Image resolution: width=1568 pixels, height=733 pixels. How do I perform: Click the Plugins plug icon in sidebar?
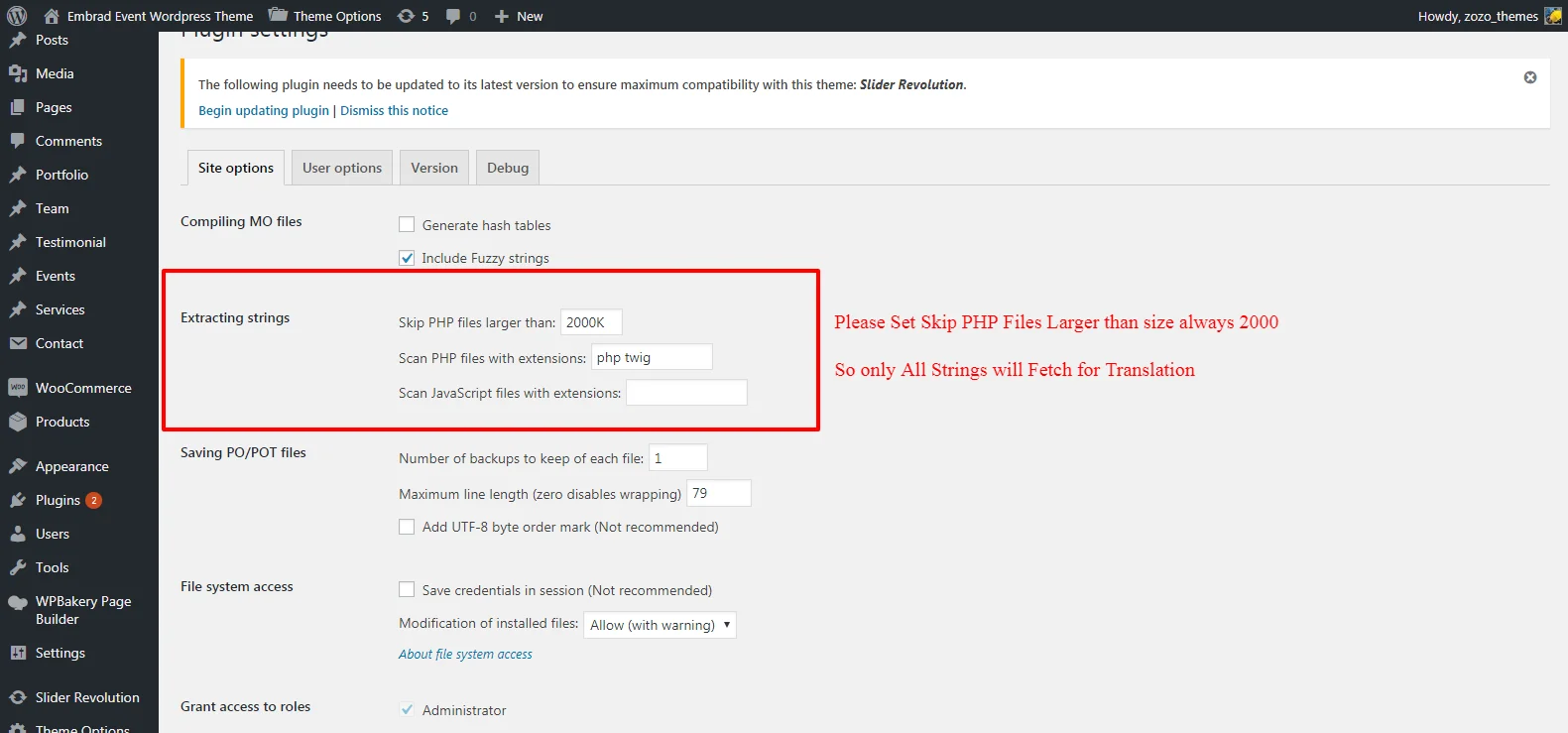[x=18, y=500]
